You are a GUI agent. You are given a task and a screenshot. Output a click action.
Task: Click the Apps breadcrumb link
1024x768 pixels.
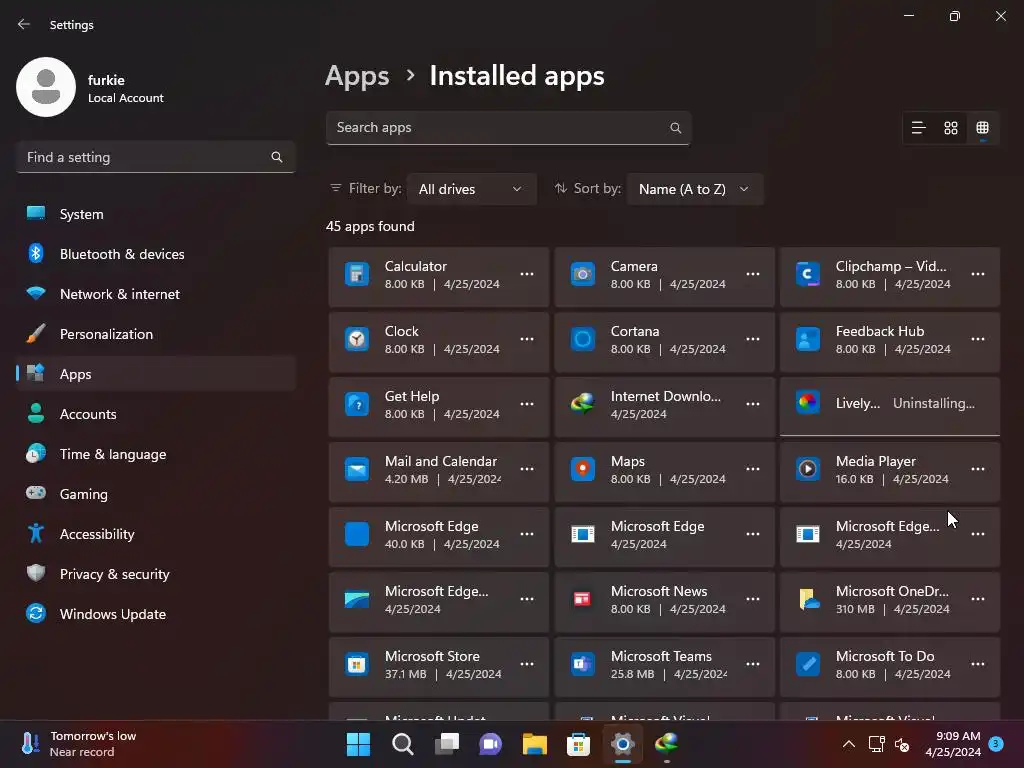(x=357, y=76)
